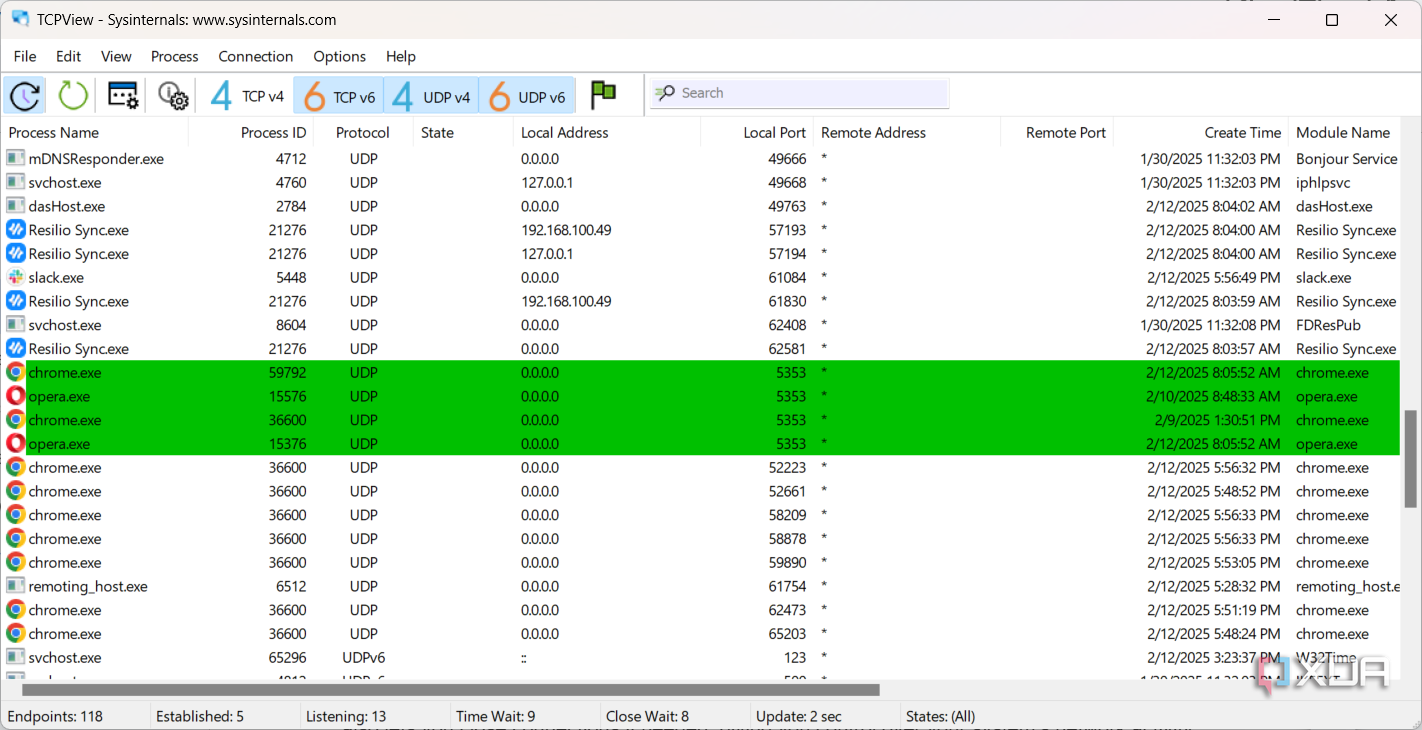Toggle the auto-refresh clock icon
The width and height of the screenshot is (1422, 730).
click(25, 95)
